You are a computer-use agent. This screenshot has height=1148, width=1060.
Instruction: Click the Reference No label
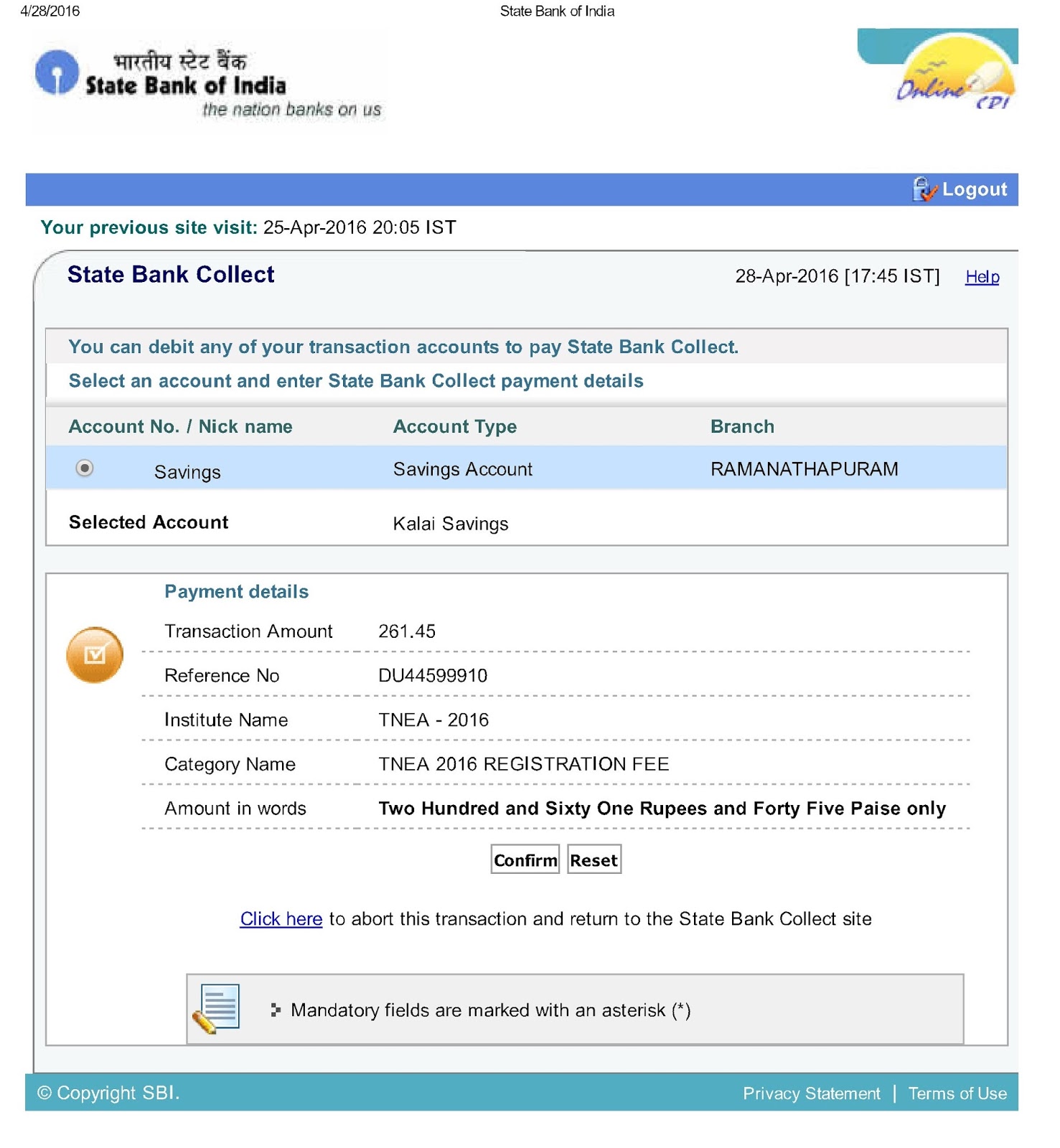[222, 676]
